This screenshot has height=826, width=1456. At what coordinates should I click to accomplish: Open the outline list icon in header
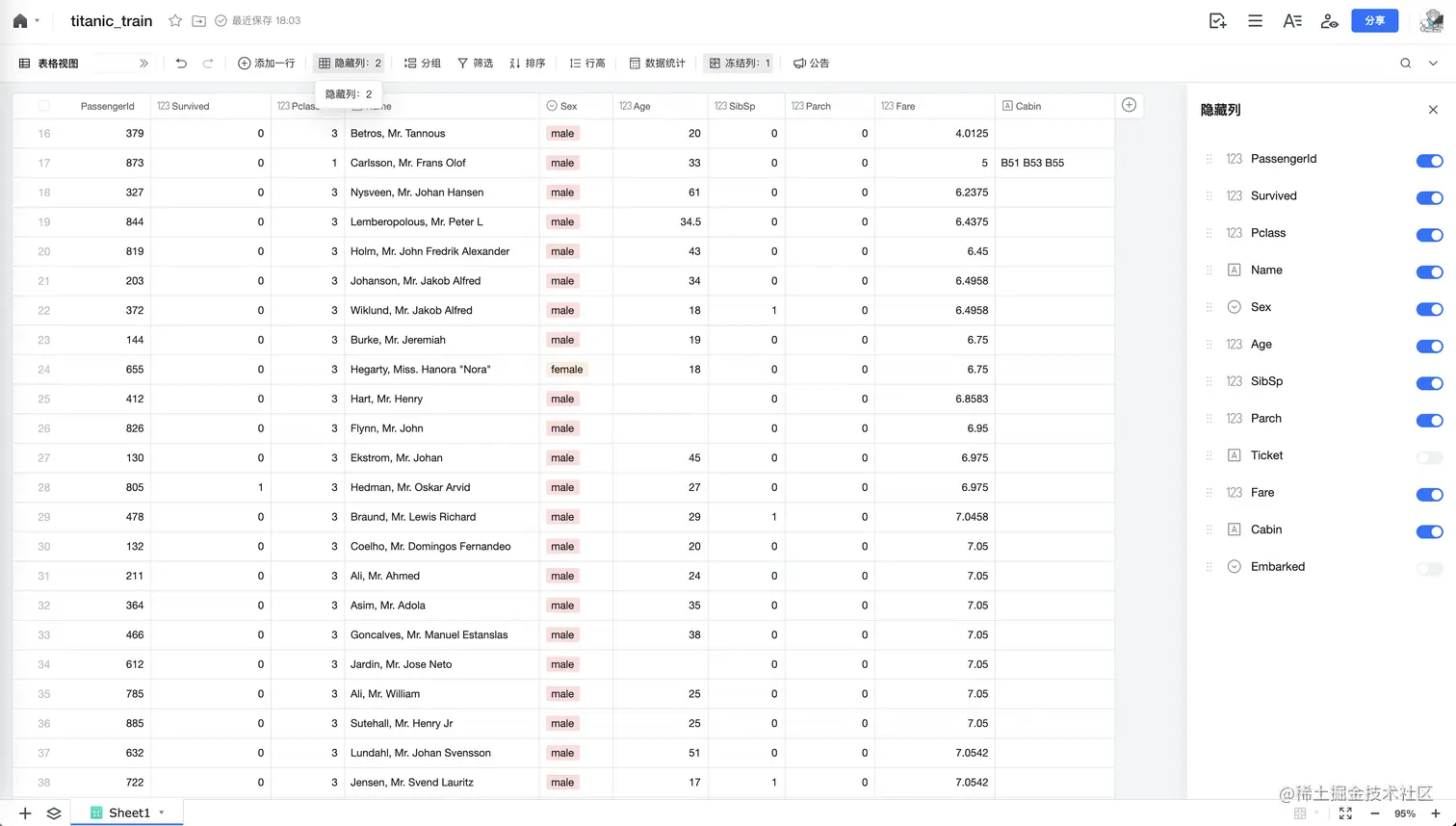(x=1255, y=20)
